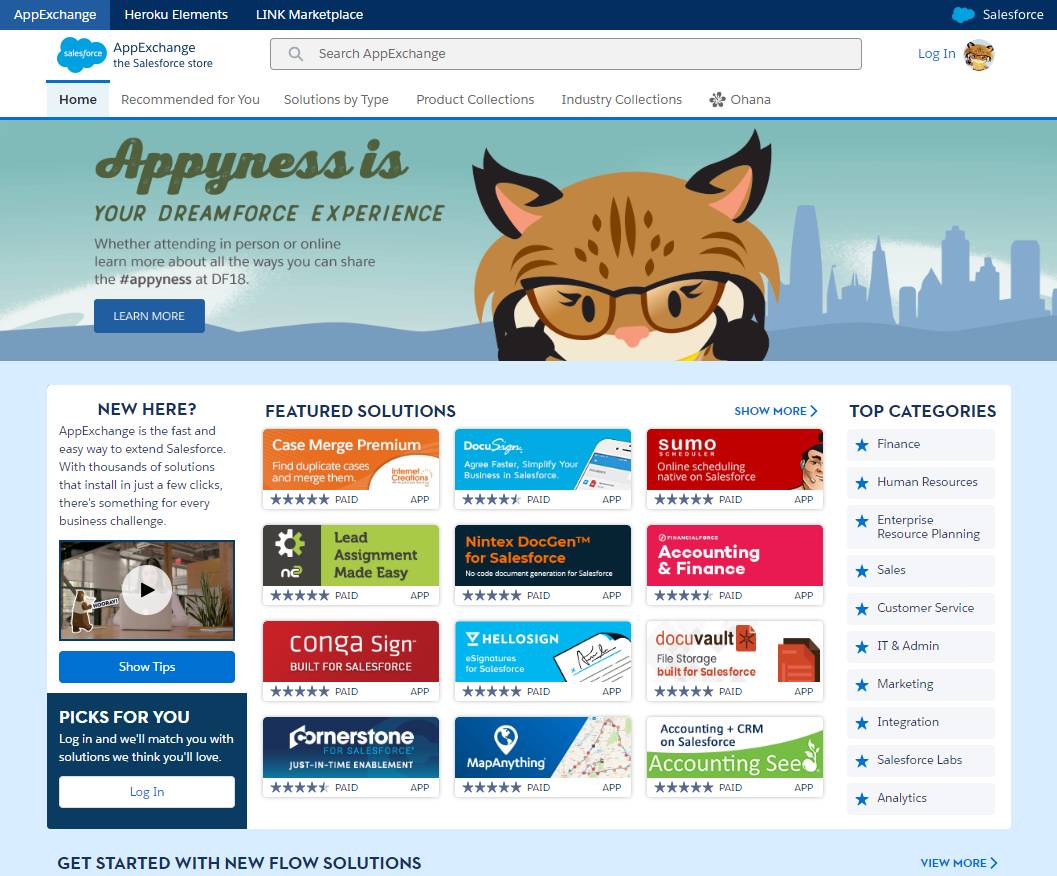Open Industry Collections menu

click(622, 99)
